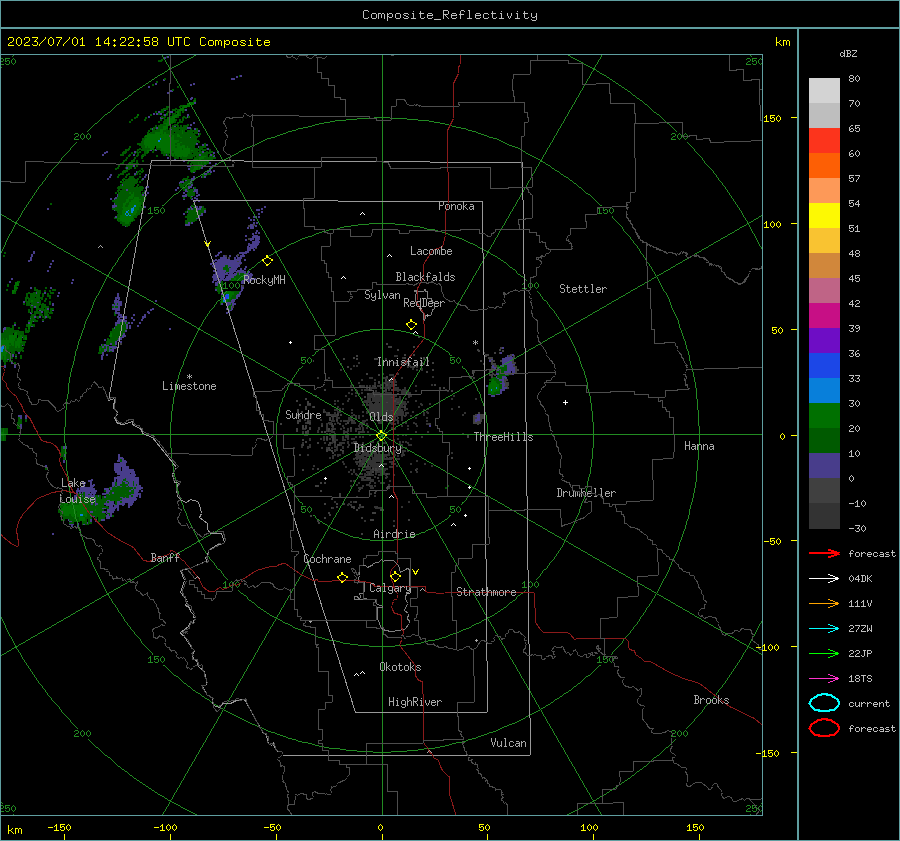
Task: Click the Strathmore label
Action: pos(486,592)
